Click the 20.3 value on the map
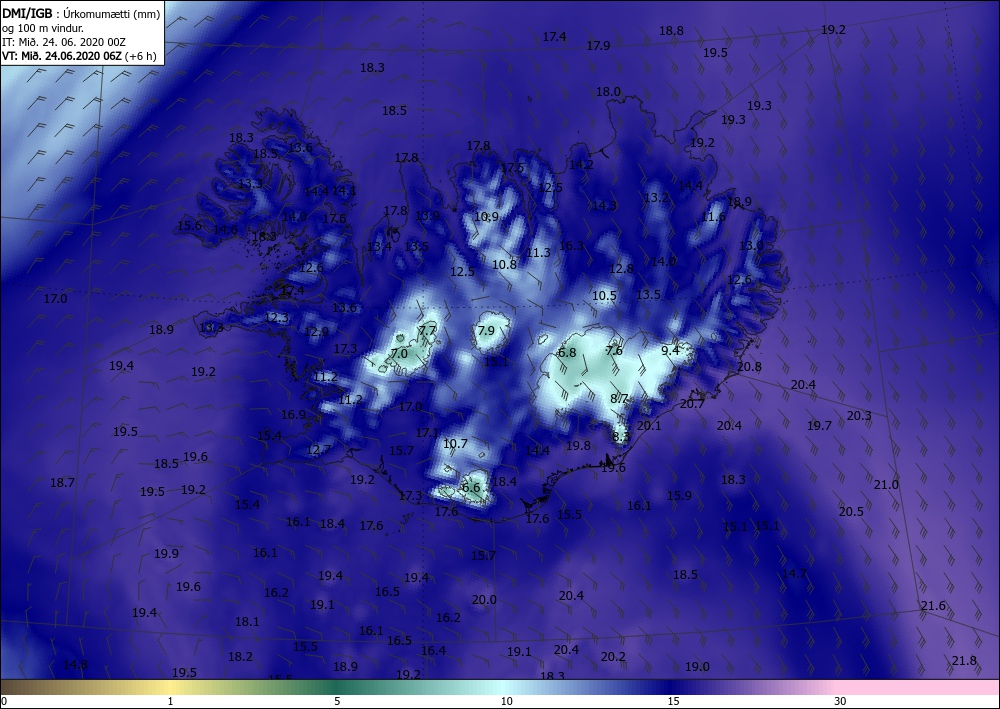The image size is (1000, 709). coord(859,416)
